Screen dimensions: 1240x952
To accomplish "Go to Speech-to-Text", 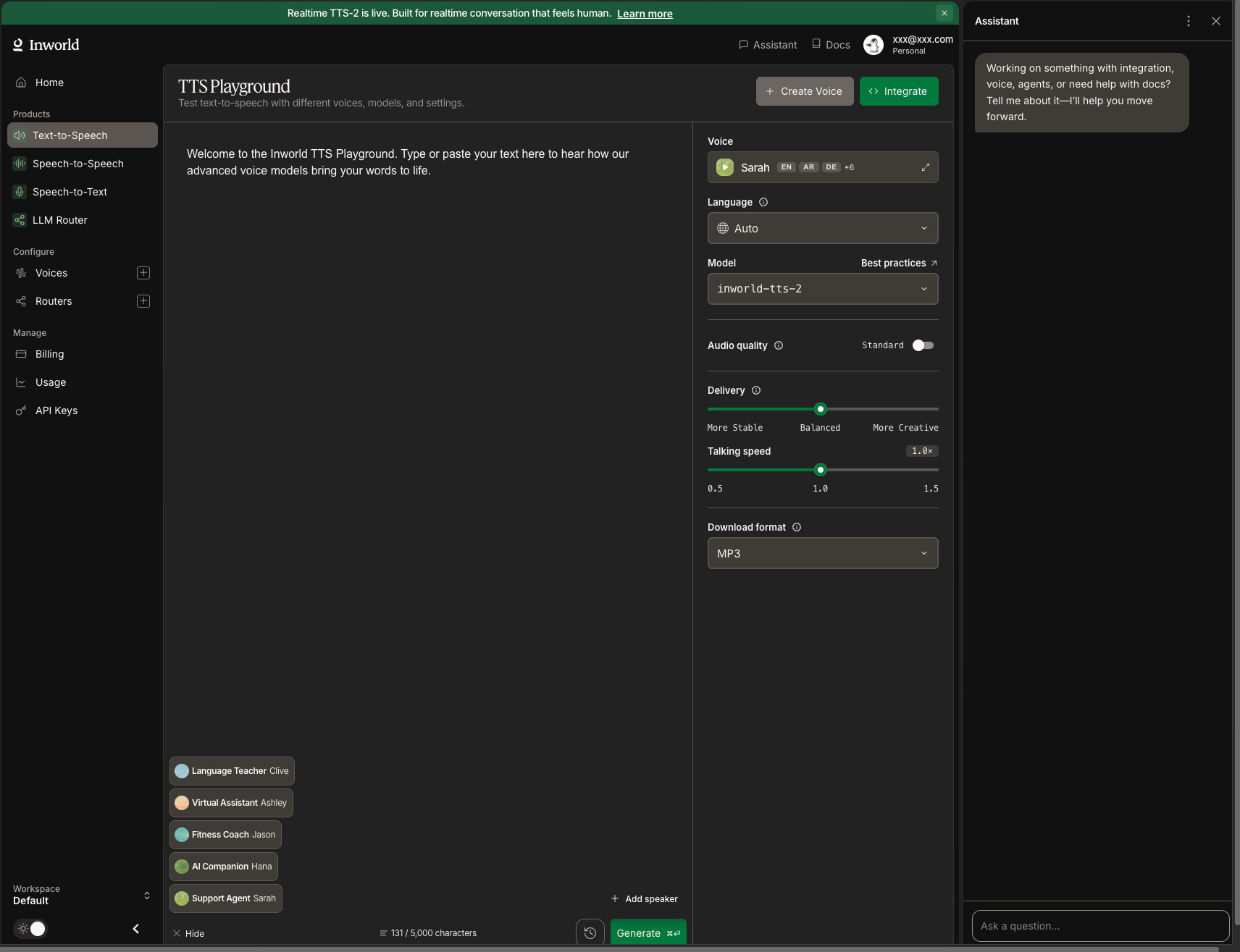I will (x=83, y=192).
